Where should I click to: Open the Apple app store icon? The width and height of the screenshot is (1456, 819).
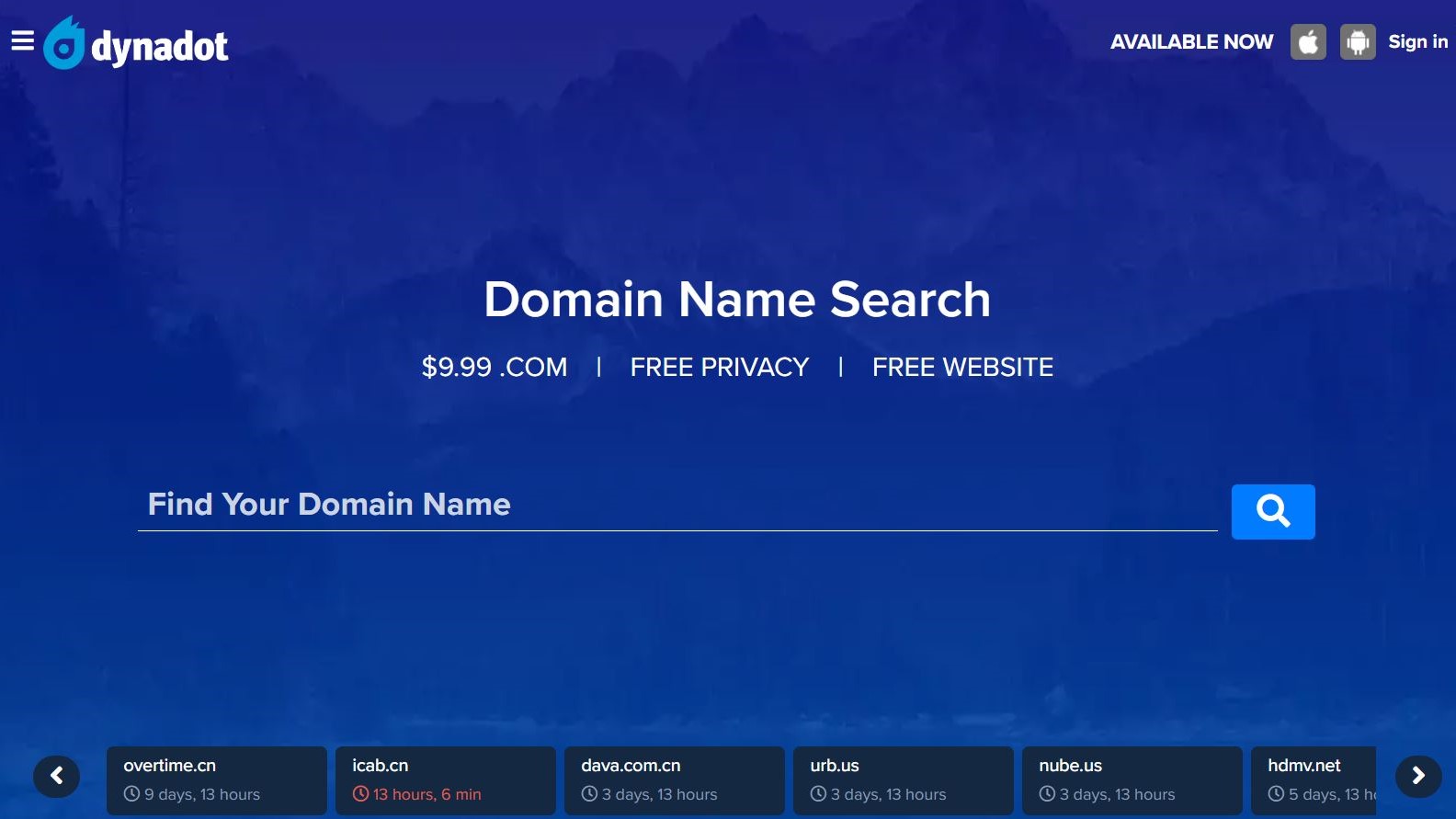click(x=1307, y=42)
